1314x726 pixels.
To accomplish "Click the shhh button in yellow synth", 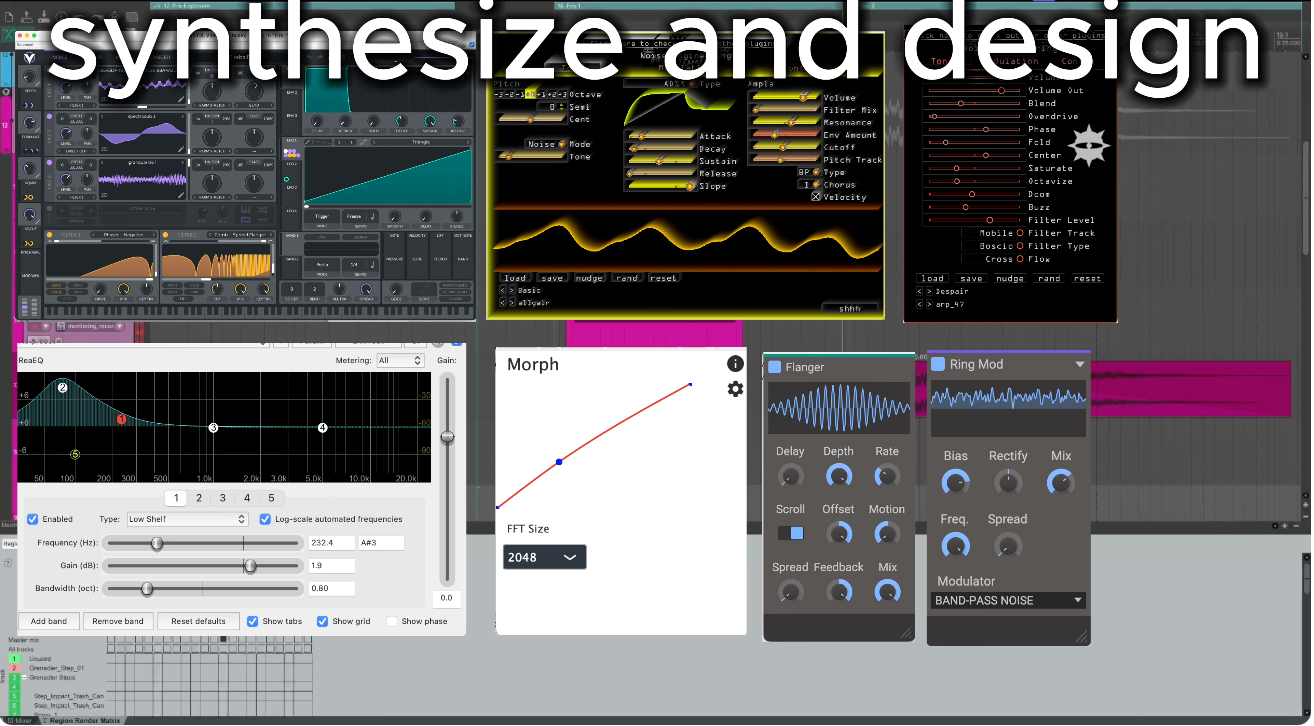I will (850, 308).
